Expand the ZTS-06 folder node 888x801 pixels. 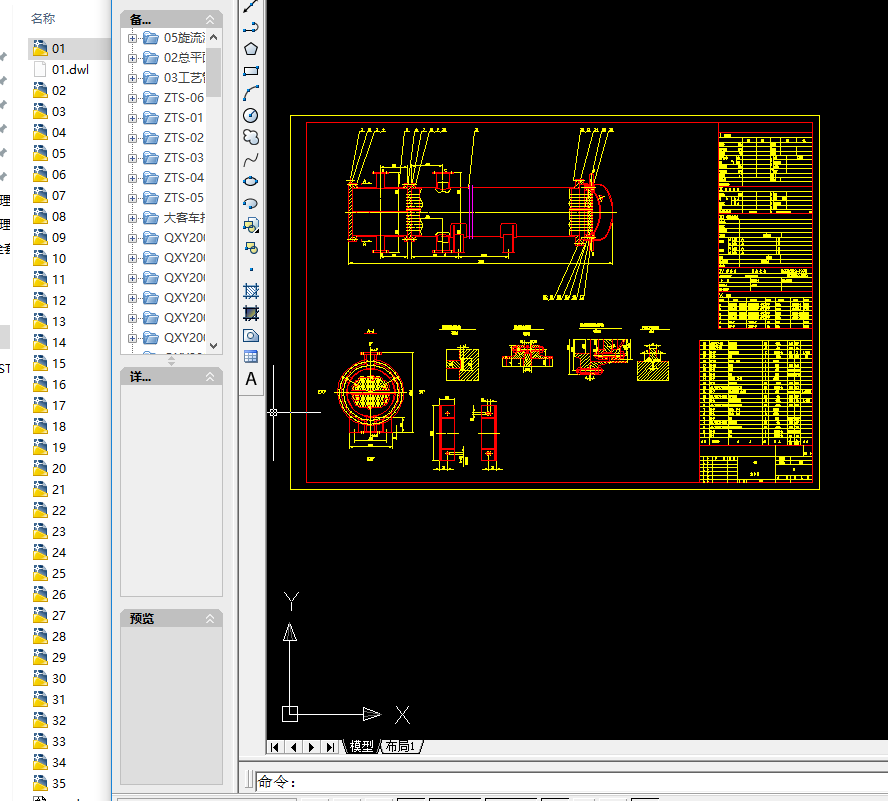point(133,98)
